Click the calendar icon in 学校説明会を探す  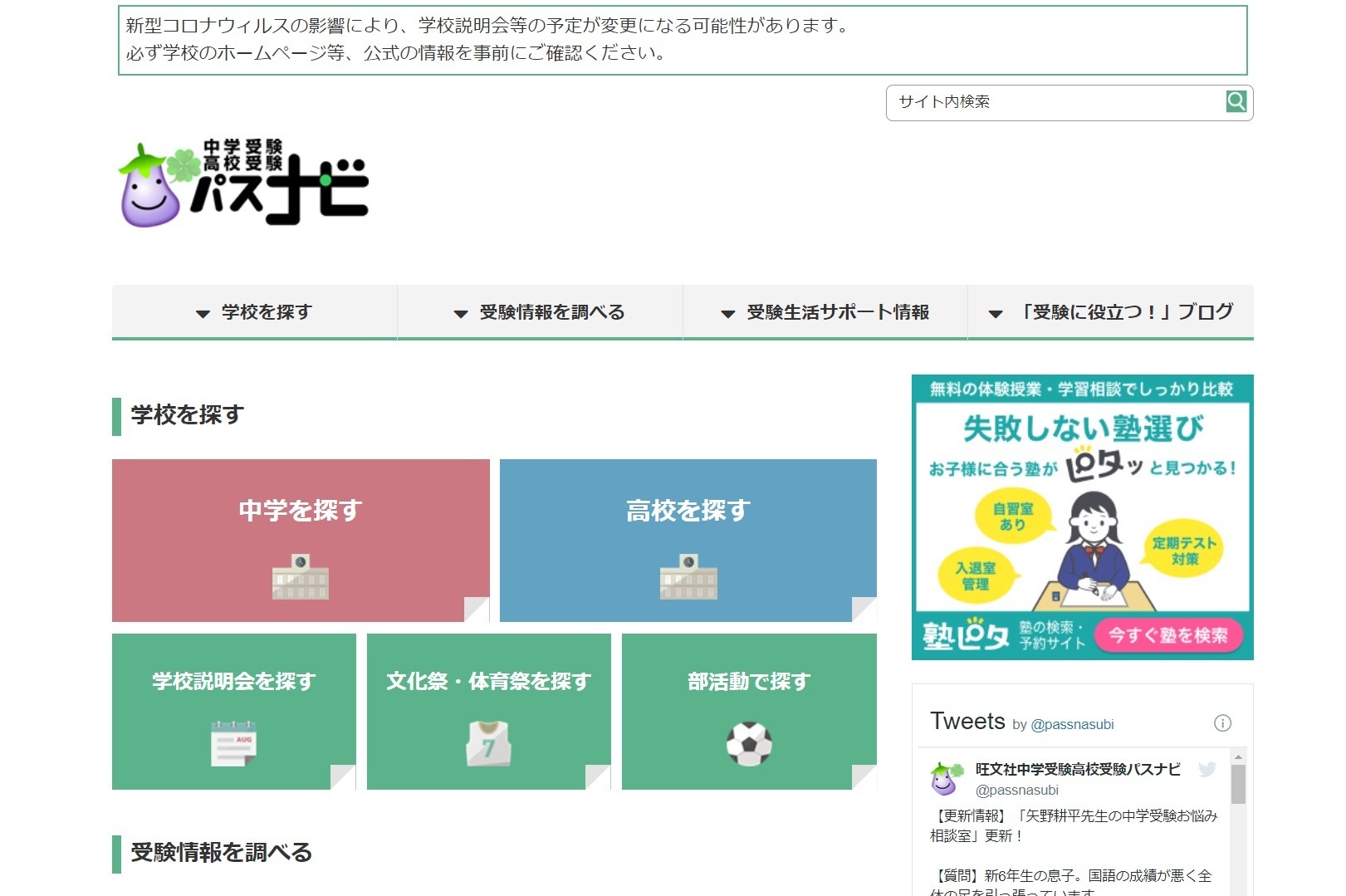[x=233, y=743]
